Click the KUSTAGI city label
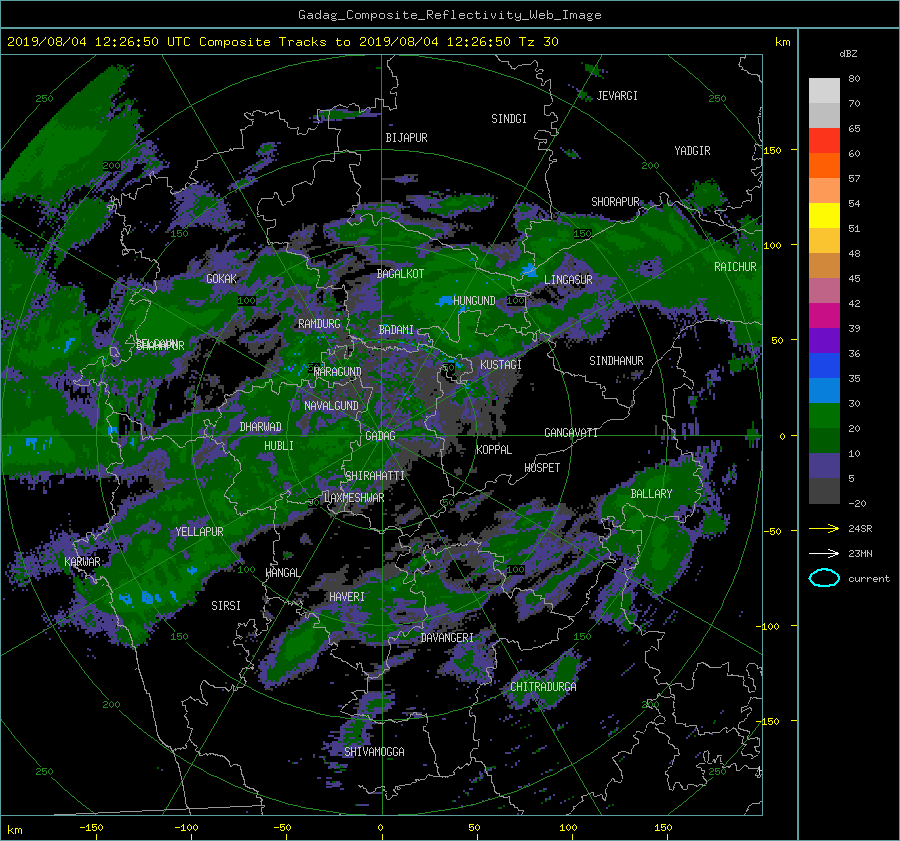900x841 pixels. tap(501, 365)
